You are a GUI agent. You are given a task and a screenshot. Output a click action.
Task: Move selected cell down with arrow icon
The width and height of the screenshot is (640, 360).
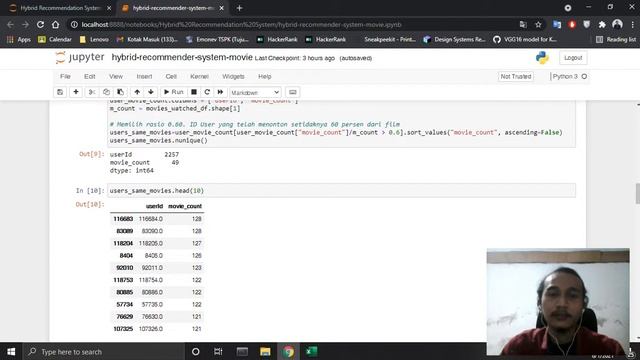click(x=151, y=92)
